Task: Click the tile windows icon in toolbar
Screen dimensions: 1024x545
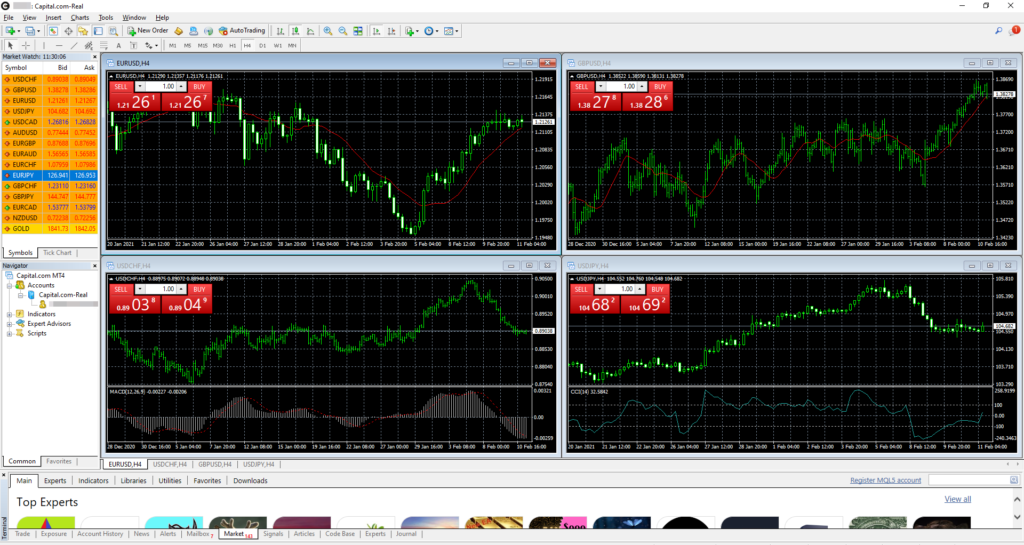Action: pyautogui.click(x=359, y=31)
